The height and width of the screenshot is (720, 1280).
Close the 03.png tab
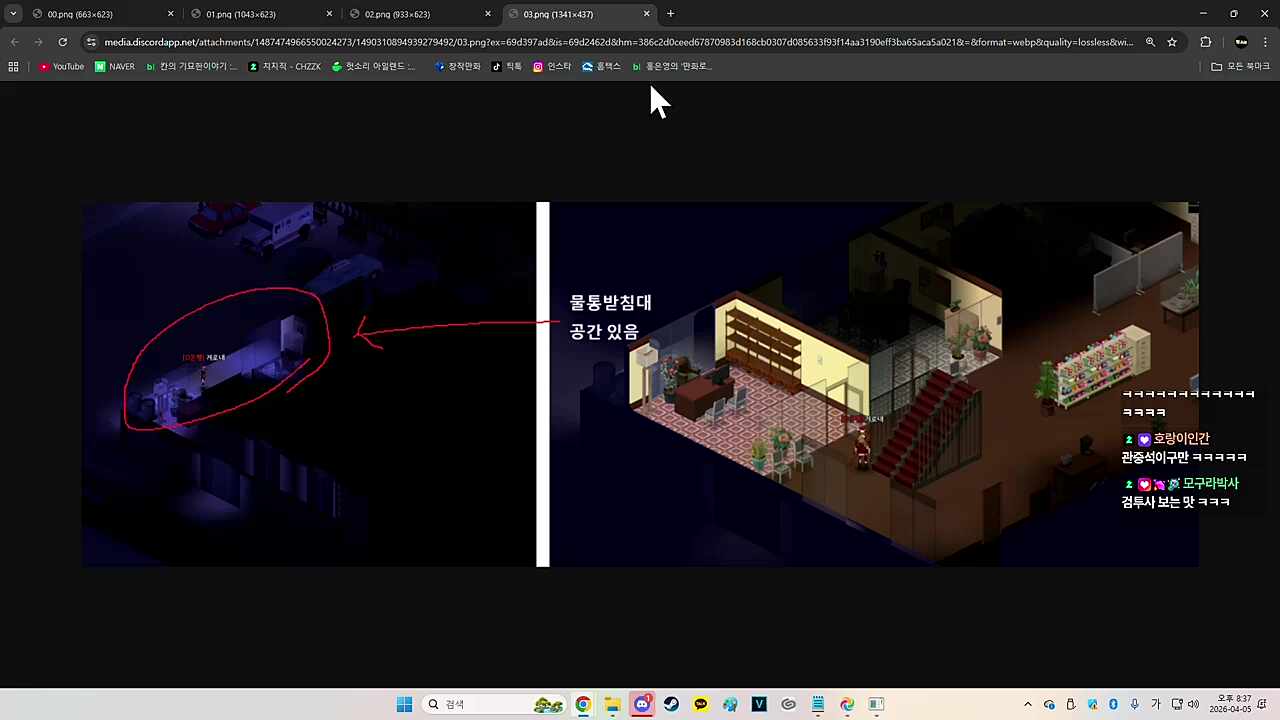pyautogui.click(x=646, y=14)
